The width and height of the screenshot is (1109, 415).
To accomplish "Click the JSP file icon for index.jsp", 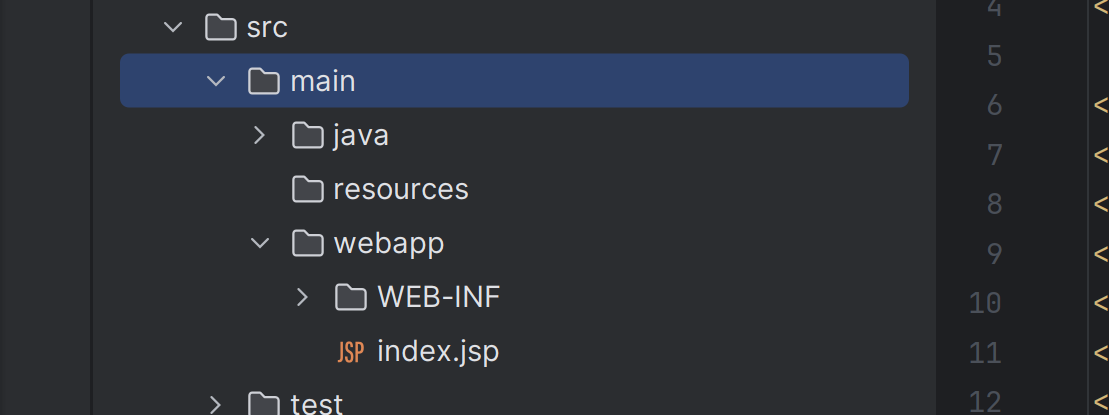I will [x=351, y=351].
